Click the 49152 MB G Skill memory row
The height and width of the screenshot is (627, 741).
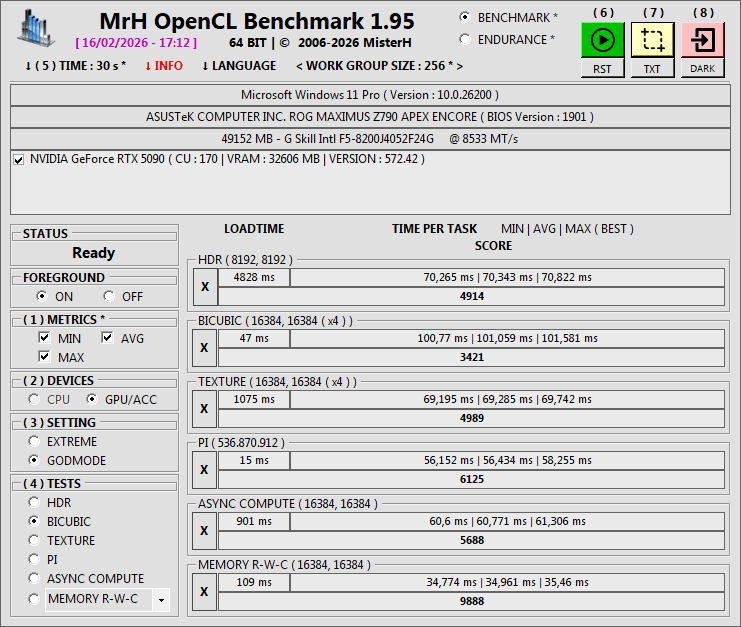[x=370, y=139]
